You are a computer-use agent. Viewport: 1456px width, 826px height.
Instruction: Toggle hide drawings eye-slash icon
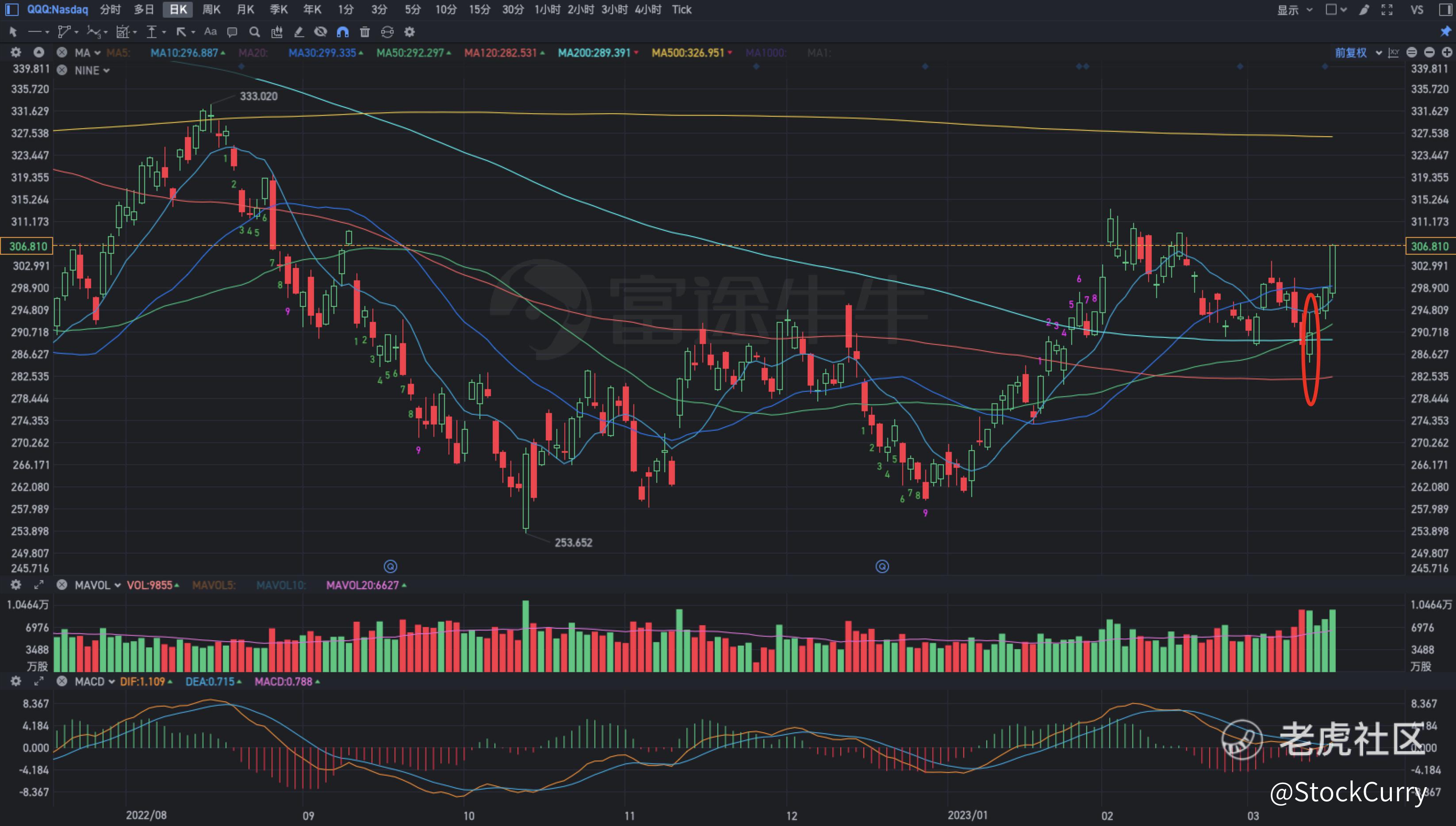[321, 32]
